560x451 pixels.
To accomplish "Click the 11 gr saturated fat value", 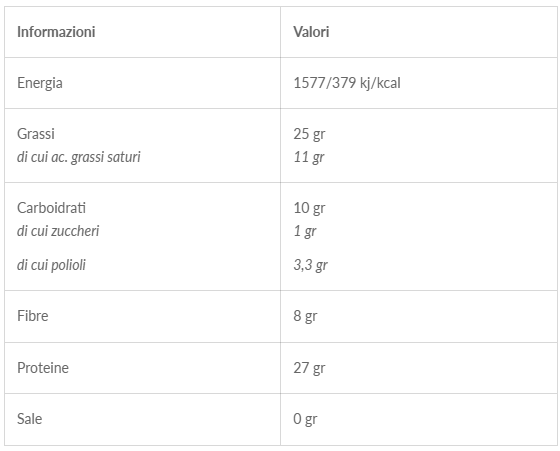I will 309,157.
